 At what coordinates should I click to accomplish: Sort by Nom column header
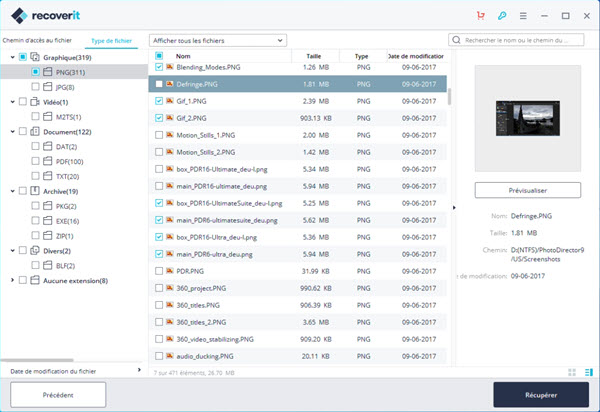183,56
